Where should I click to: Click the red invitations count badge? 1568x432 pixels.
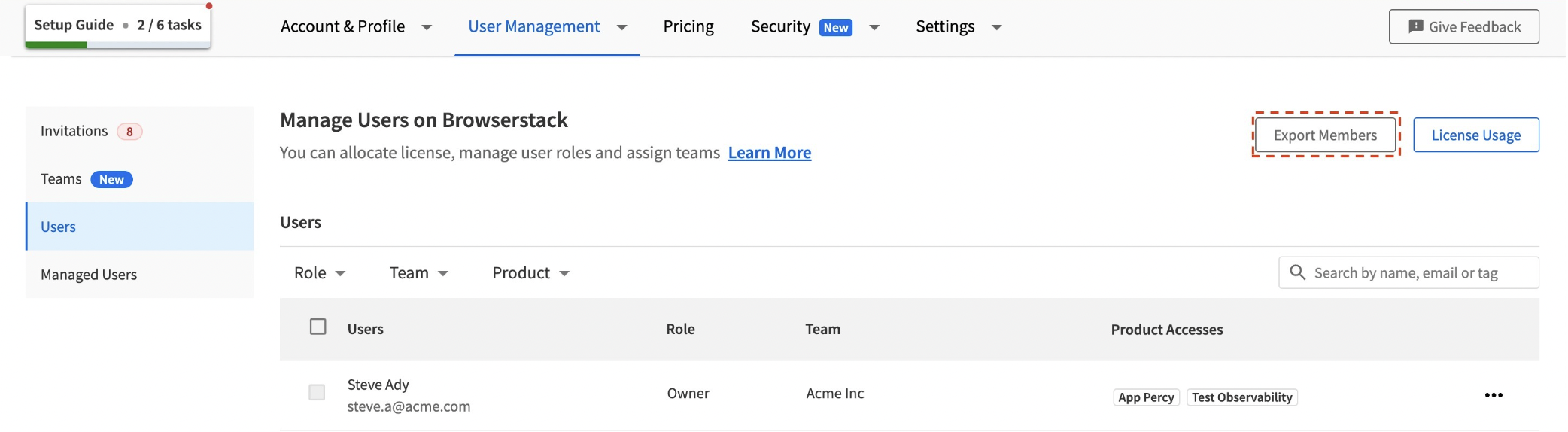tap(129, 132)
